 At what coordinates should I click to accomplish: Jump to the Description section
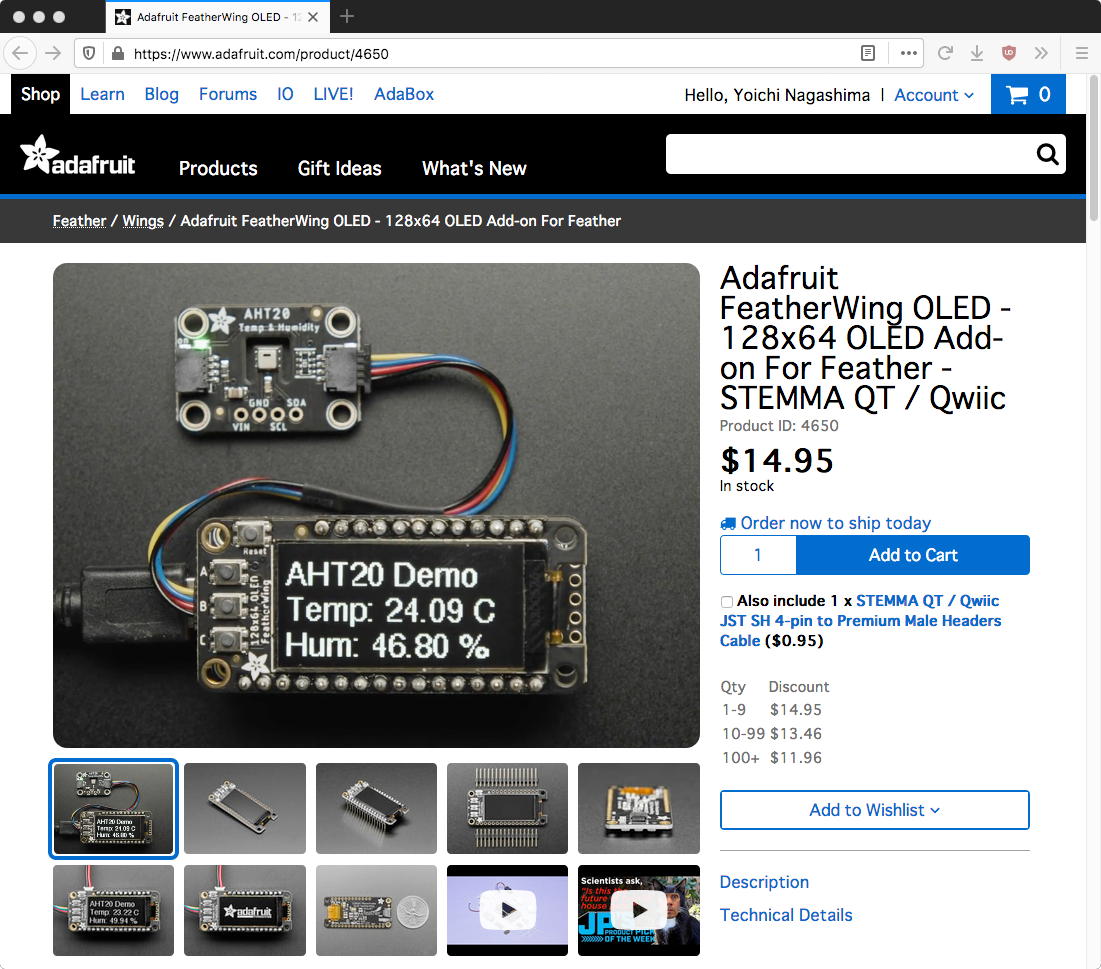764,882
